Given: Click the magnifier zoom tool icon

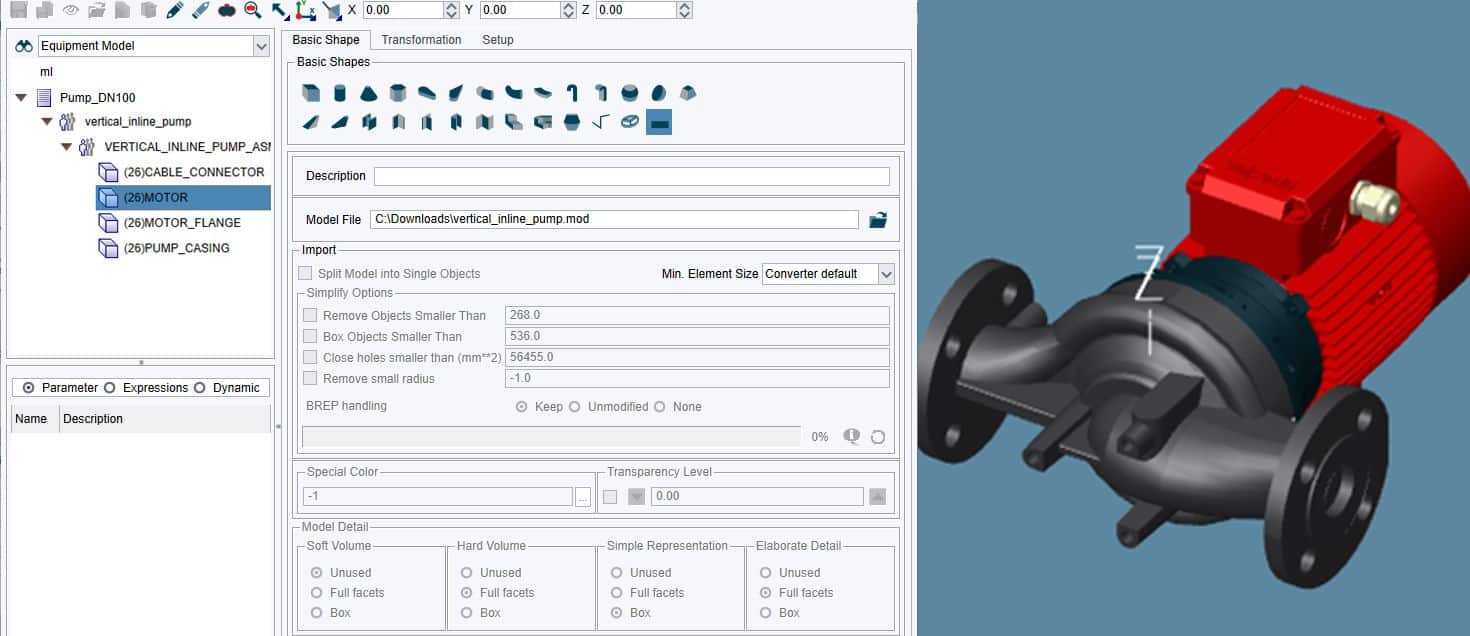Looking at the screenshot, I should [252, 10].
